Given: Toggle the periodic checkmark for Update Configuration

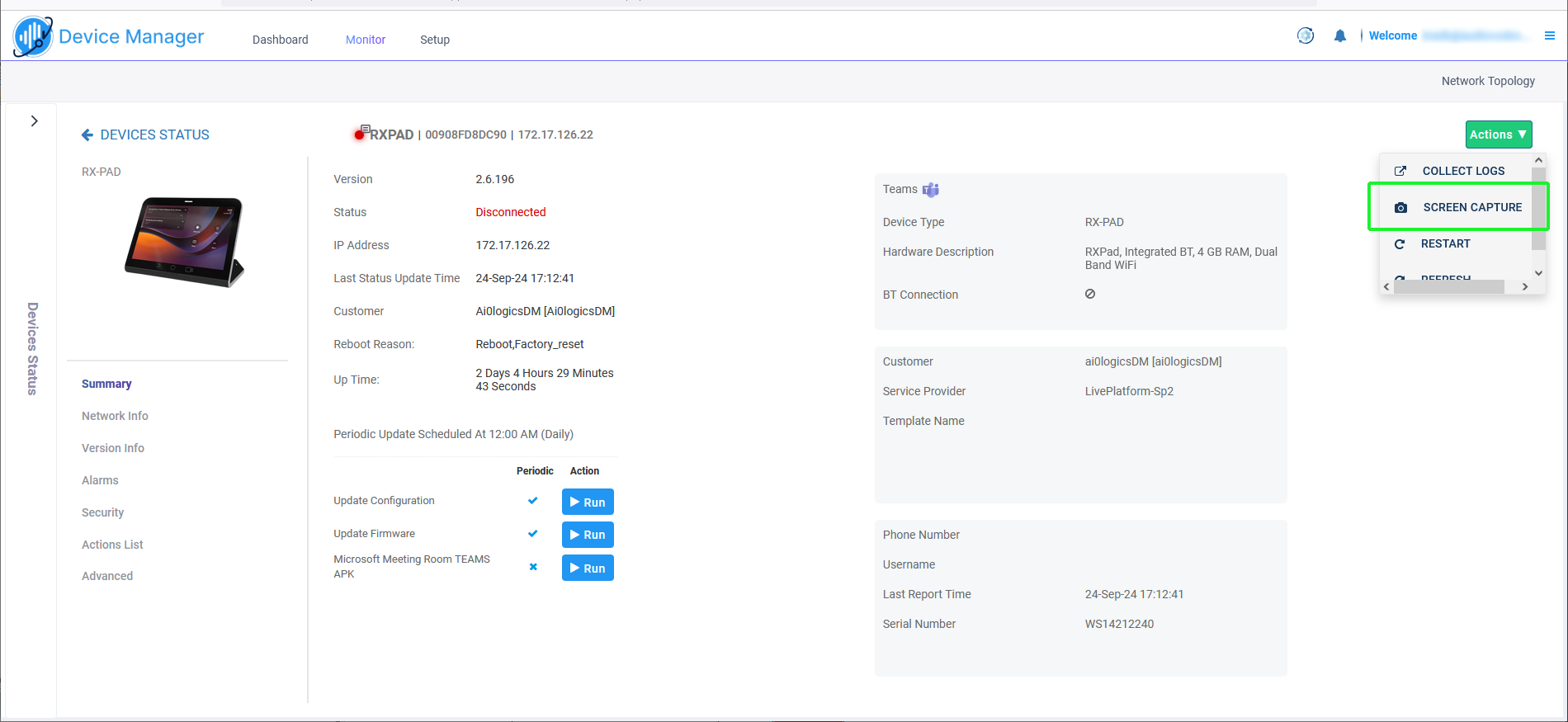Looking at the screenshot, I should [533, 501].
